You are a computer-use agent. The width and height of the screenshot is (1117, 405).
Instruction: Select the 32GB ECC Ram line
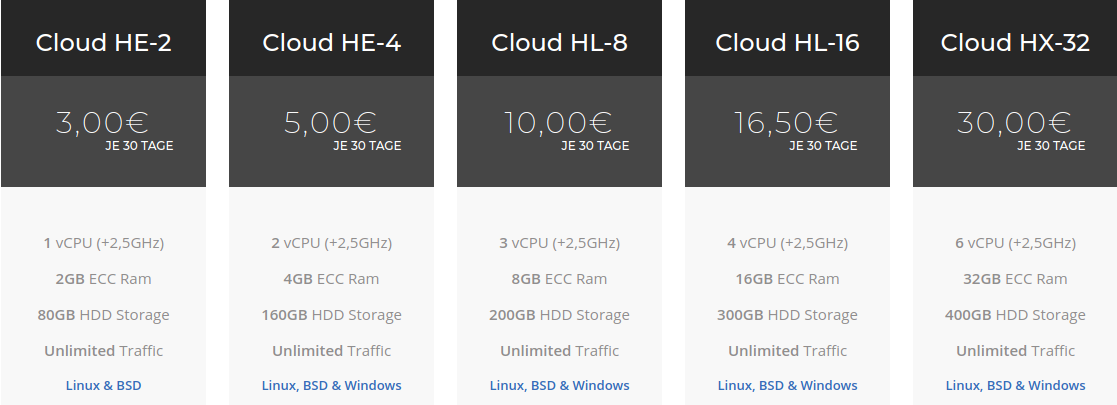click(x=1015, y=279)
